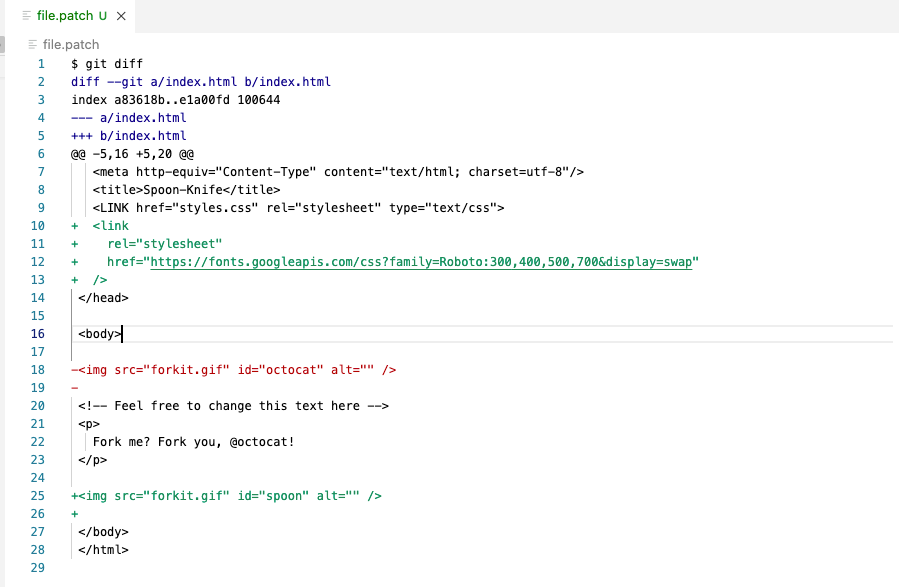Click the untracked U status on tab

click(x=103, y=16)
